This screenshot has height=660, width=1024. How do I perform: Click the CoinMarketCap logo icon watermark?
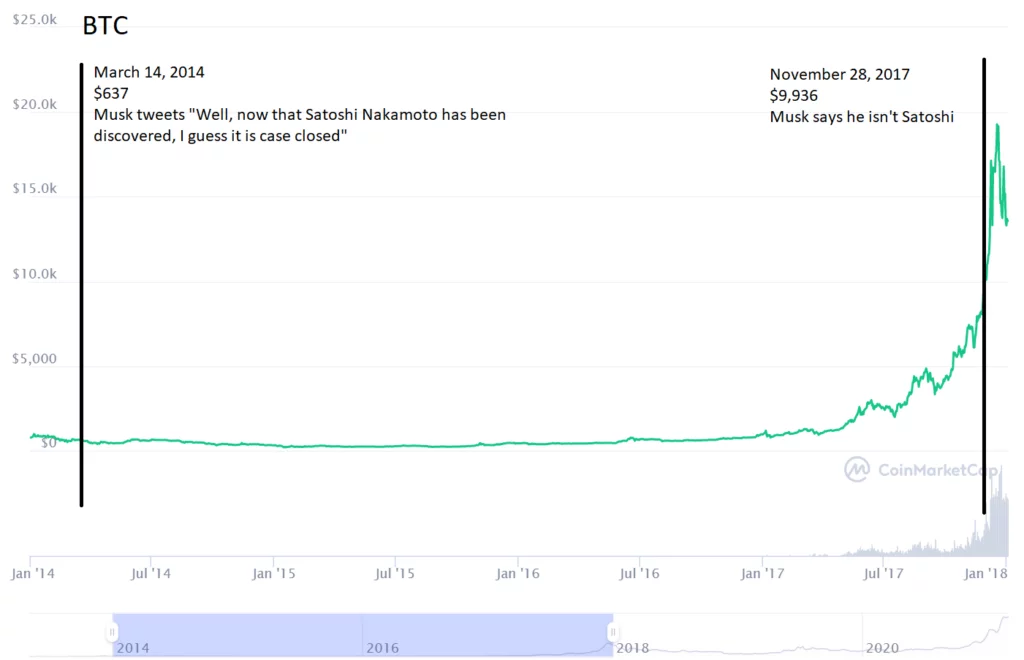click(857, 468)
